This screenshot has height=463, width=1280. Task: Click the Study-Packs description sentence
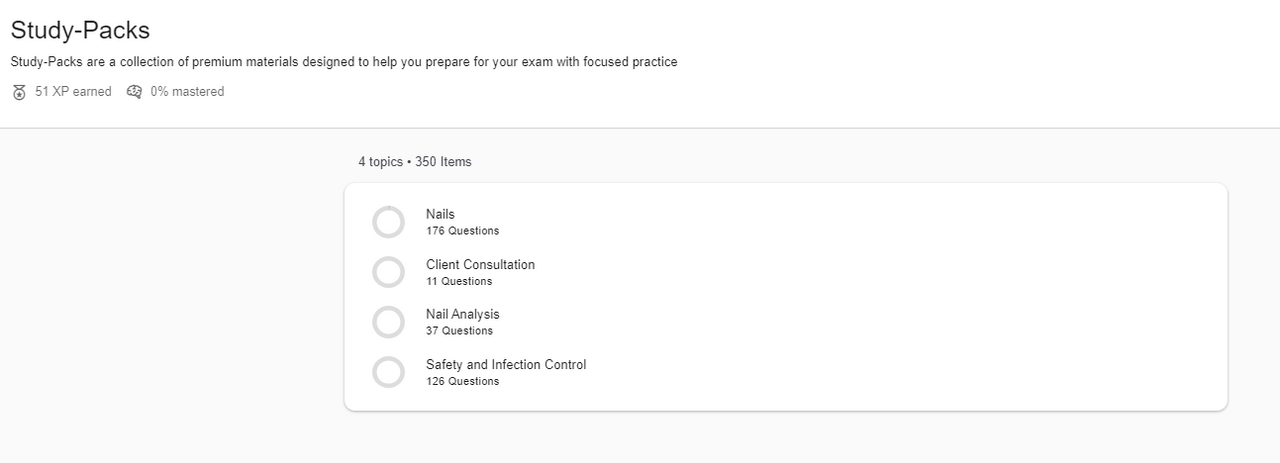coord(344,62)
